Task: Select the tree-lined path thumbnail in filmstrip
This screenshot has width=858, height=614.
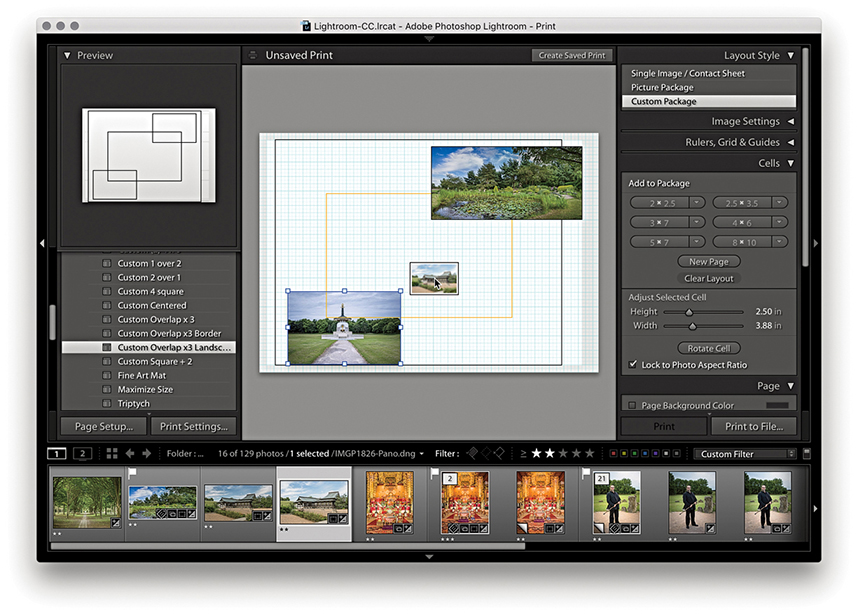Action: [87, 500]
